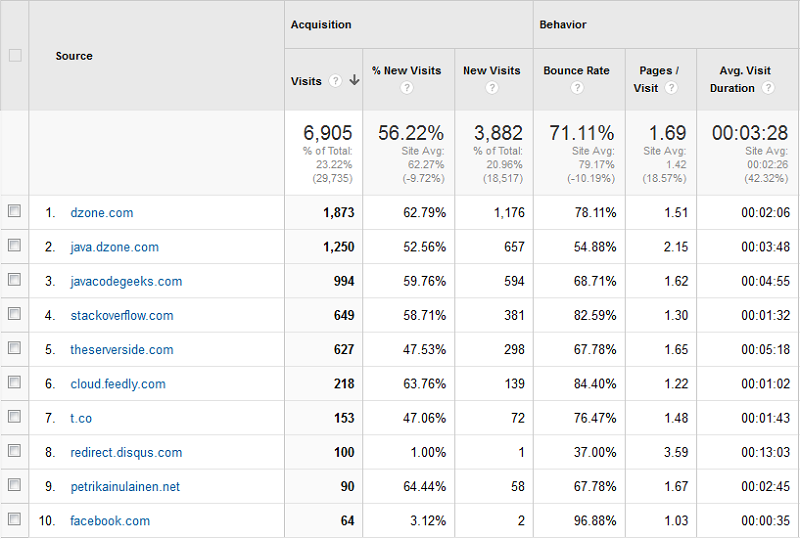Check the cloud.feedly.com row checkbox

(14, 382)
